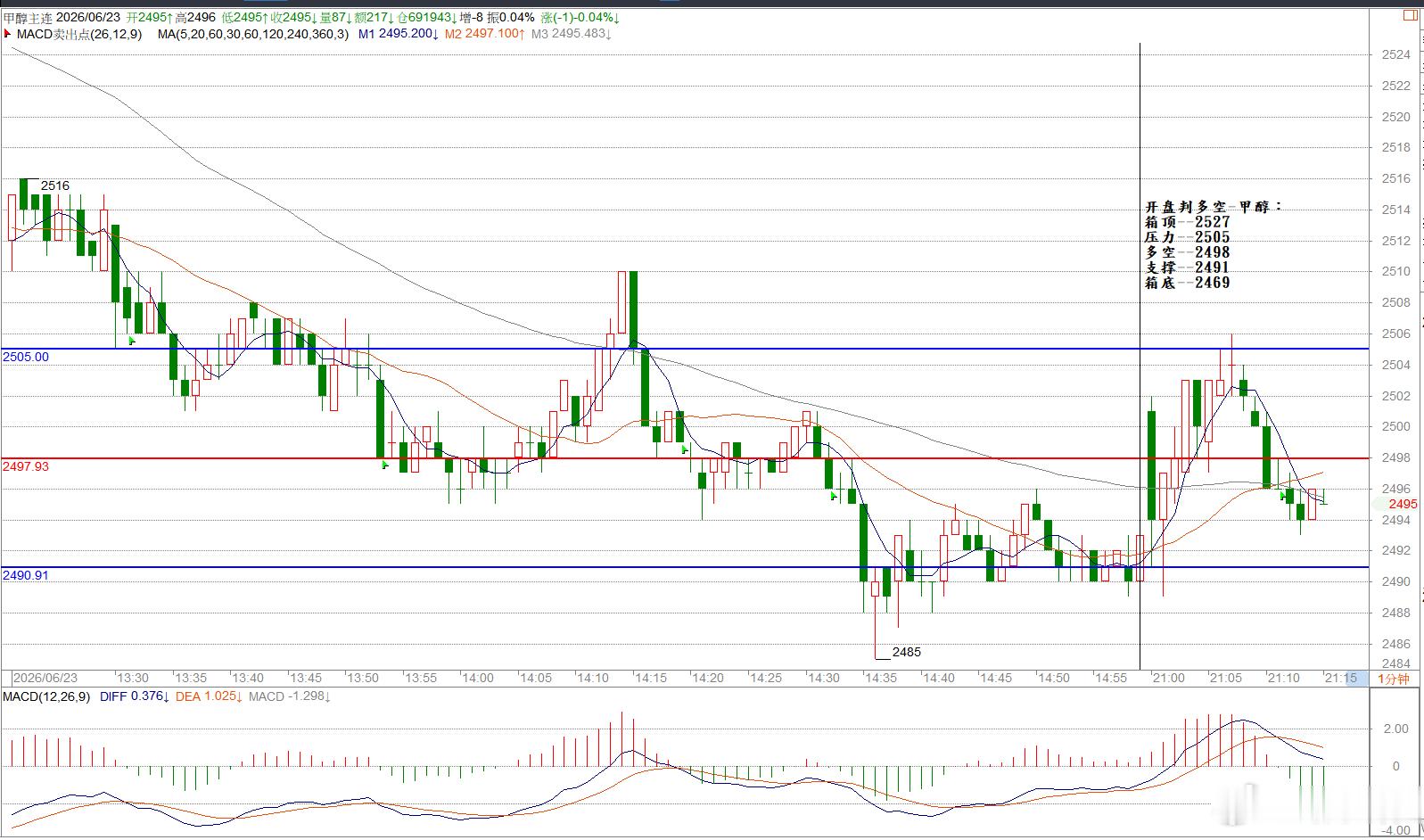This screenshot has width=1424, height=840.
Task: Click the panel layout icon above price axis
Action: (x=1410, y=15)
